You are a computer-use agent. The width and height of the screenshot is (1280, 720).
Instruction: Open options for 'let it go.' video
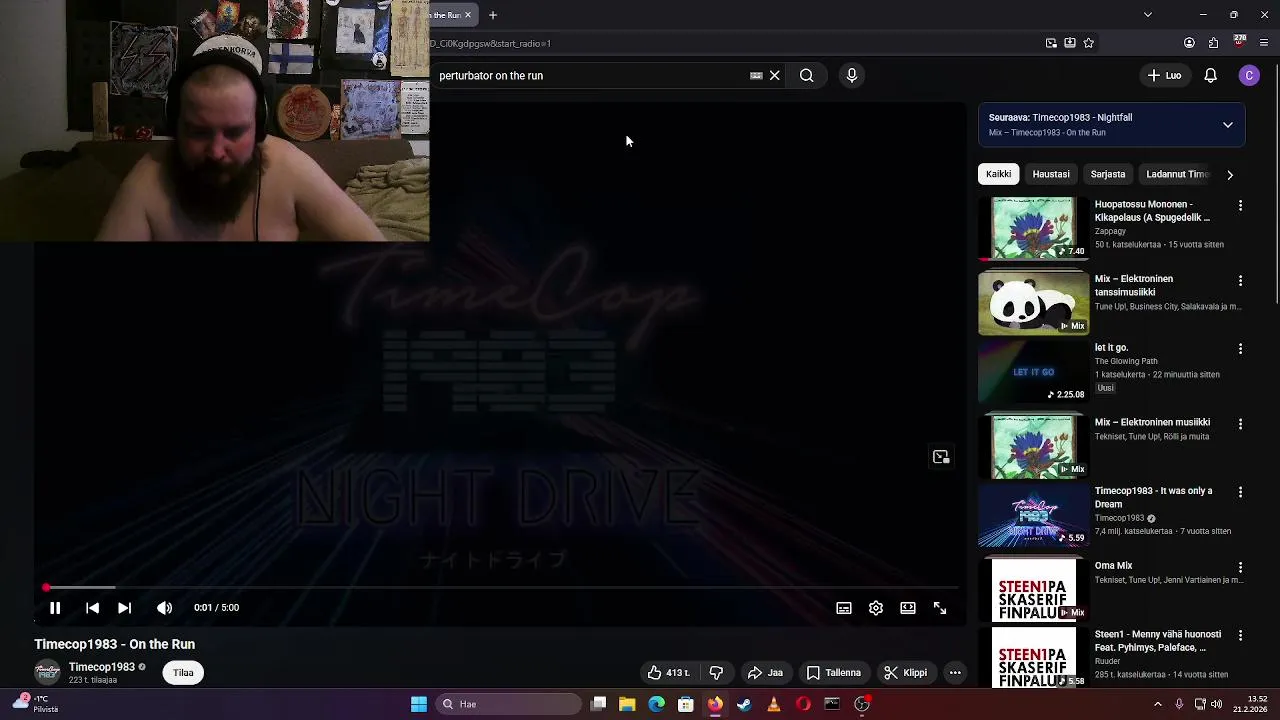coord(1241,349)
